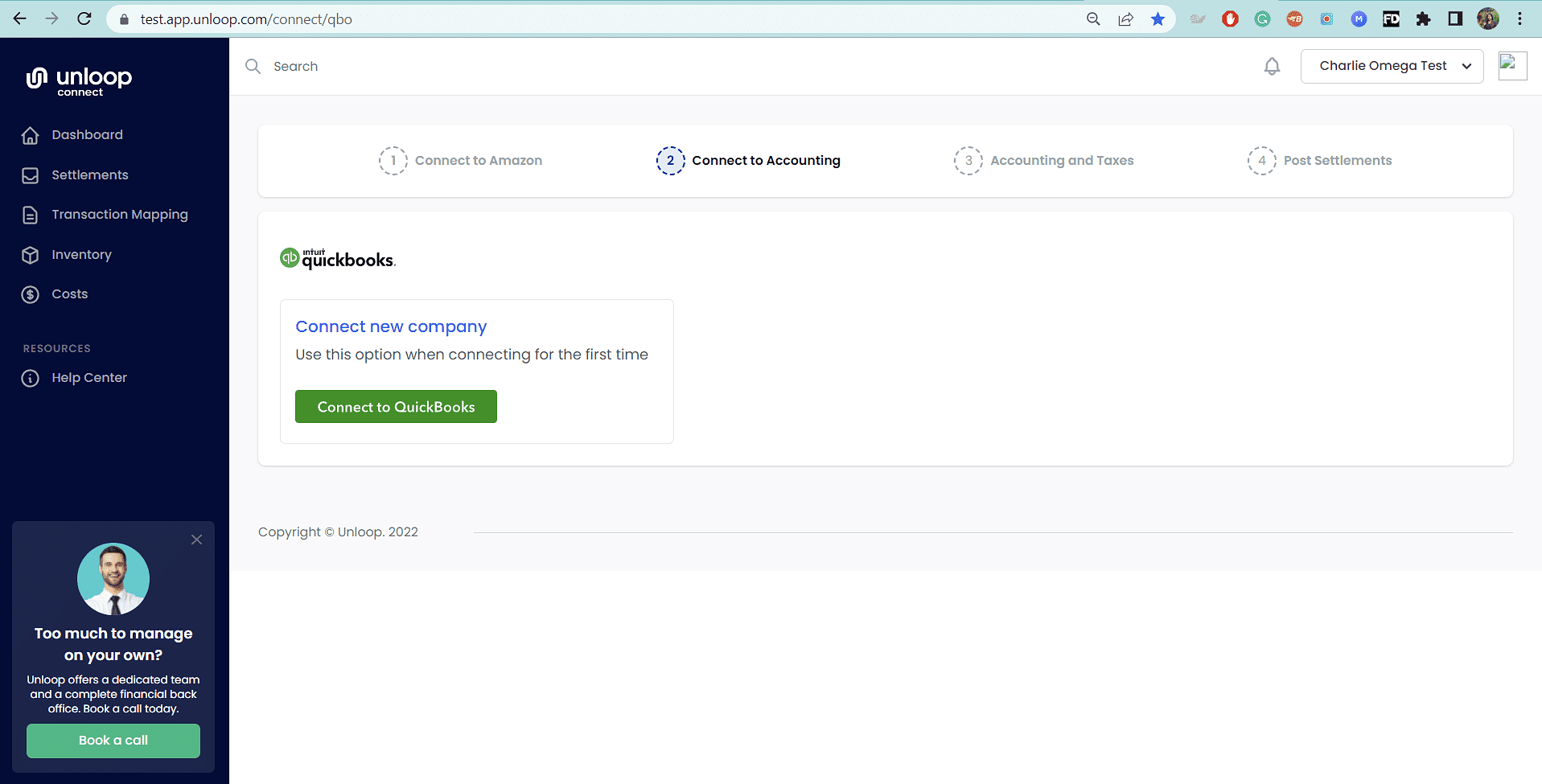Screen dimensions: 1542x784
Task: Open Chrome three-dot menu
Action: pos(1519,18)
